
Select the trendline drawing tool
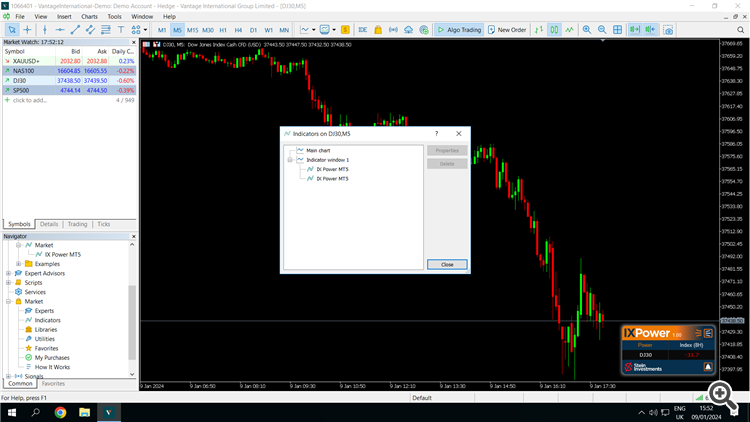[75, 30]
